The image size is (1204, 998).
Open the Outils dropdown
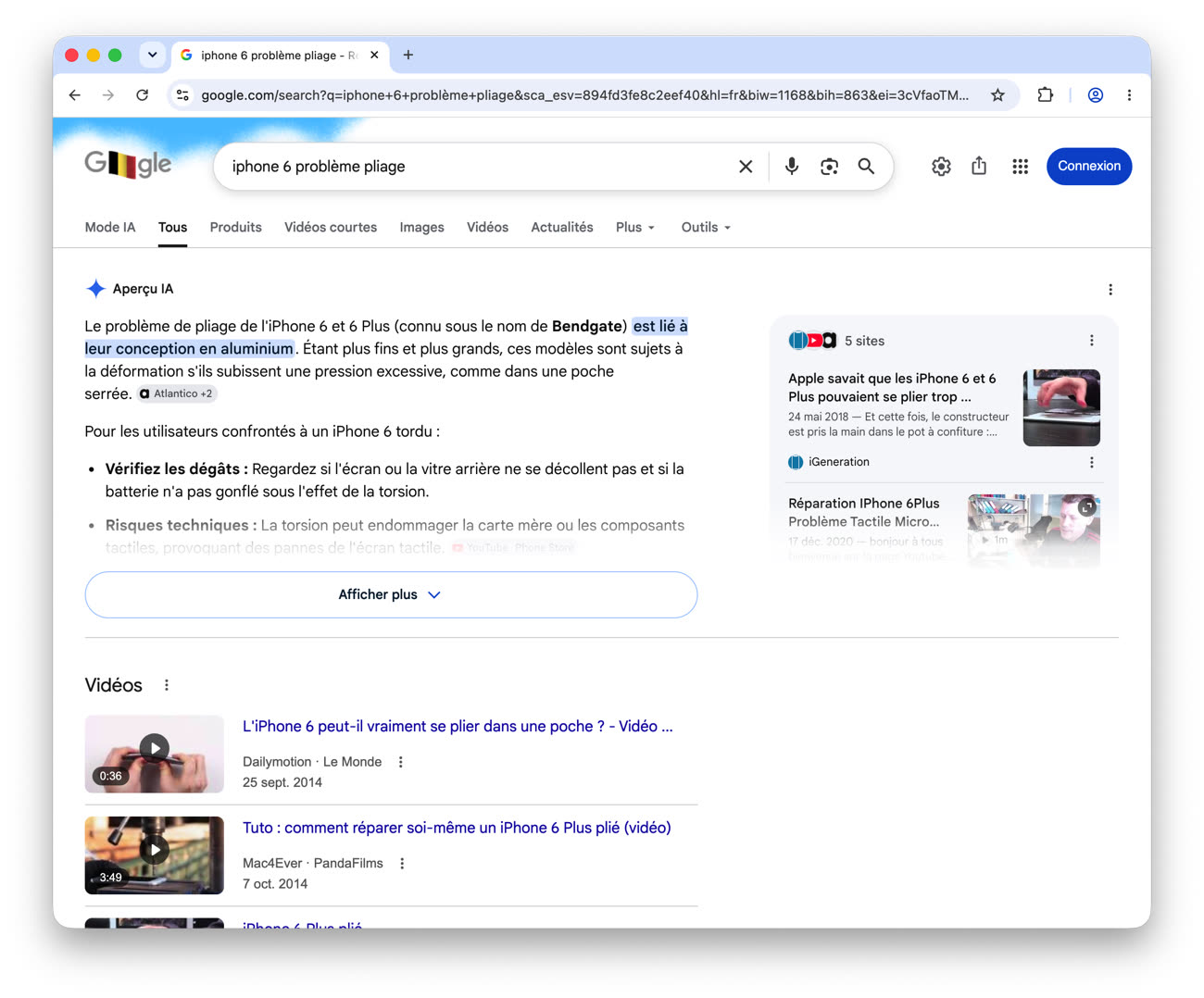pos(706,227)
